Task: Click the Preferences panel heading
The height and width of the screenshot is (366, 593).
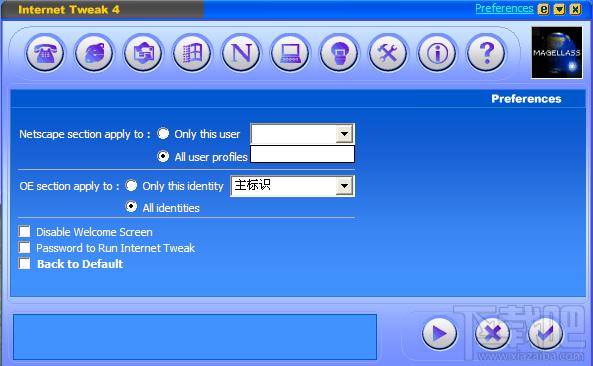Action: click(526, 99)
